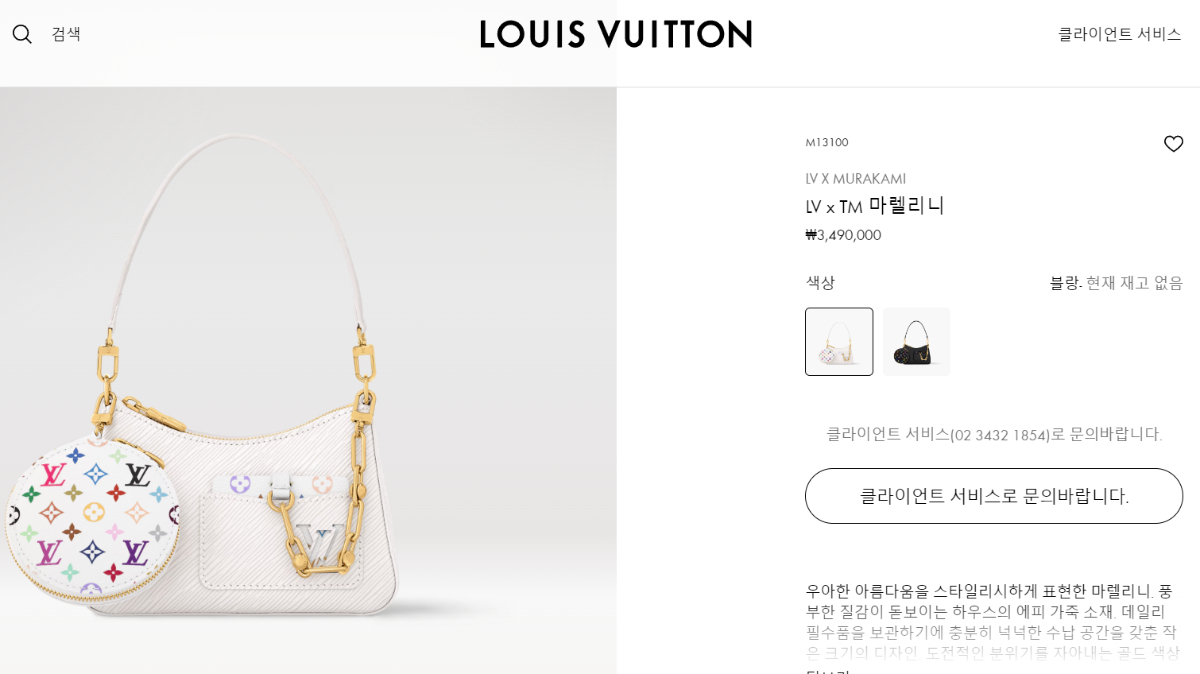This screenshot has height=674, width=1200.
Task: Click the product code M13100
Action: coord(827,143)
